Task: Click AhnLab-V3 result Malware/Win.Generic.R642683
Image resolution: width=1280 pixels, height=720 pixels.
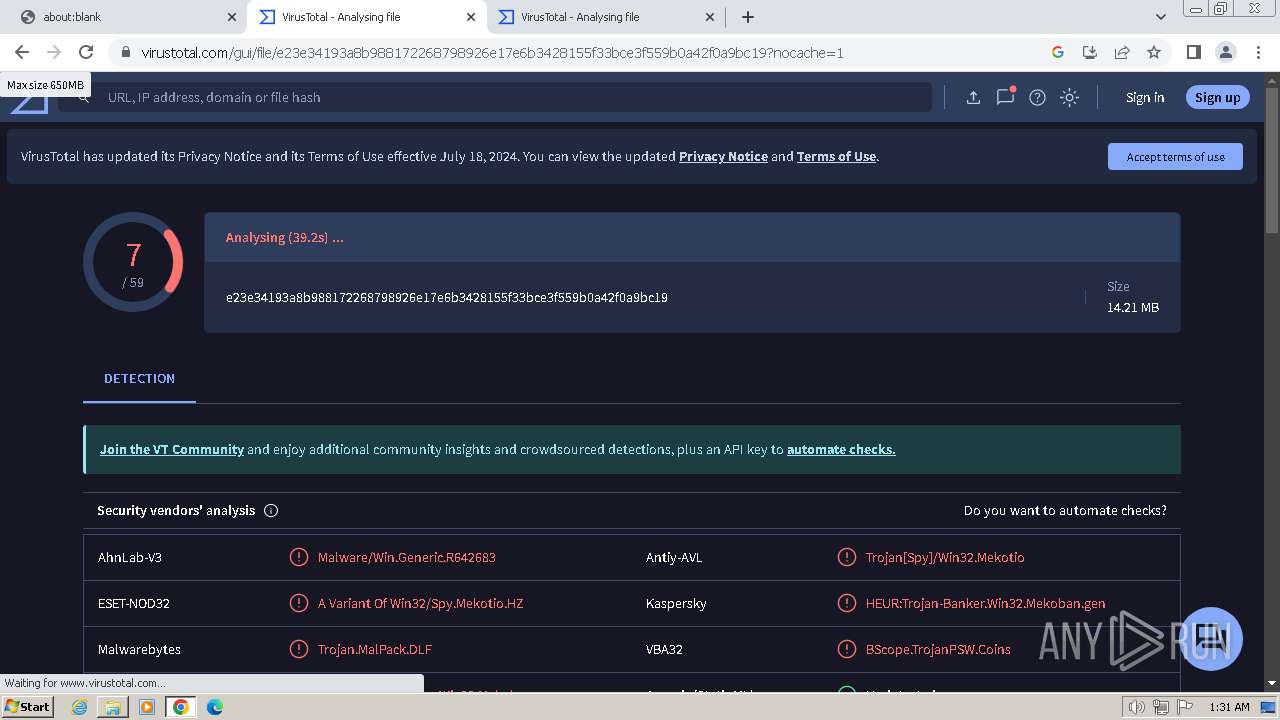Action: (x=407, y=557)
